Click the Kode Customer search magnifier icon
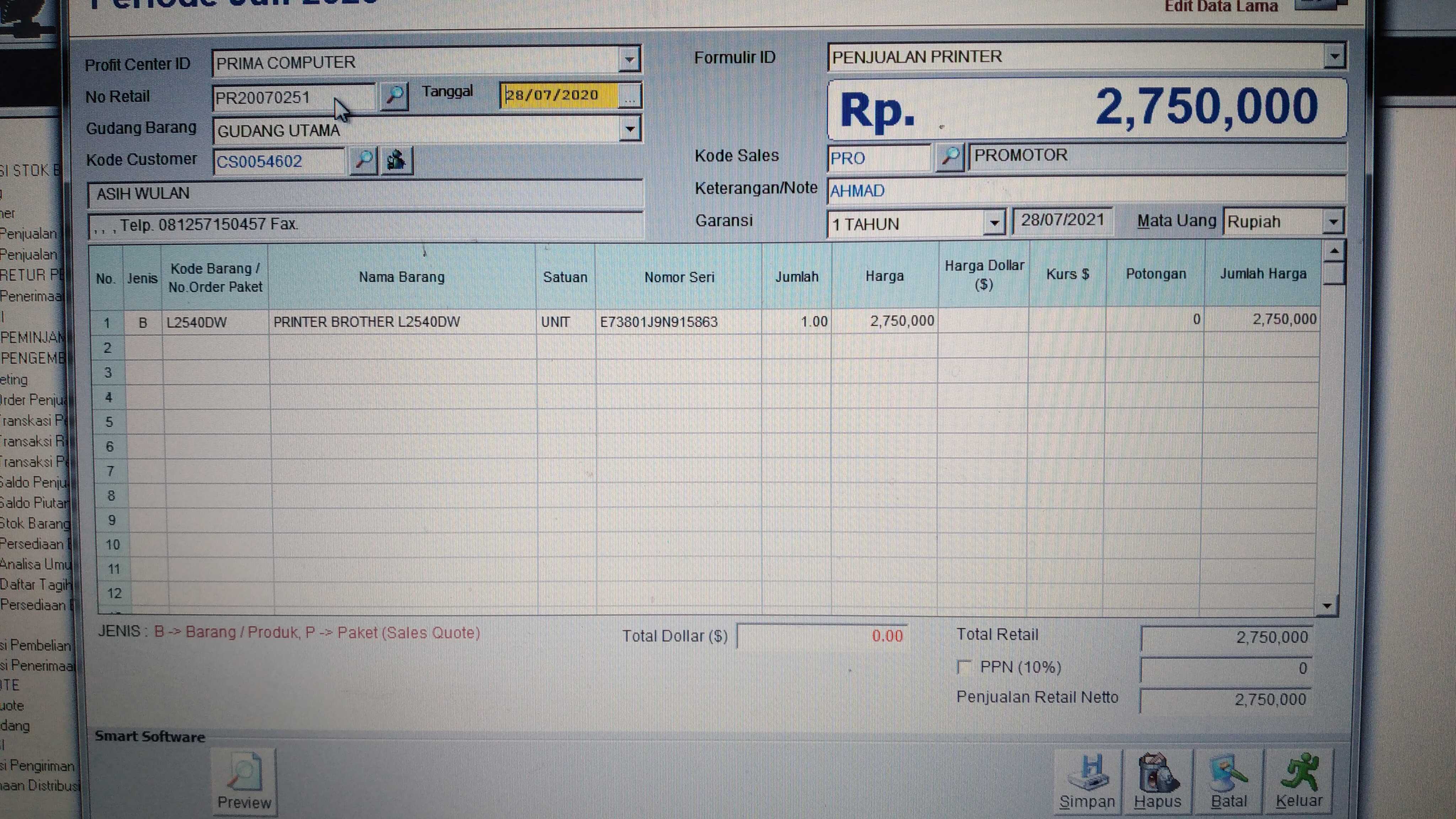1456x819 pixels. click(363, 161)
